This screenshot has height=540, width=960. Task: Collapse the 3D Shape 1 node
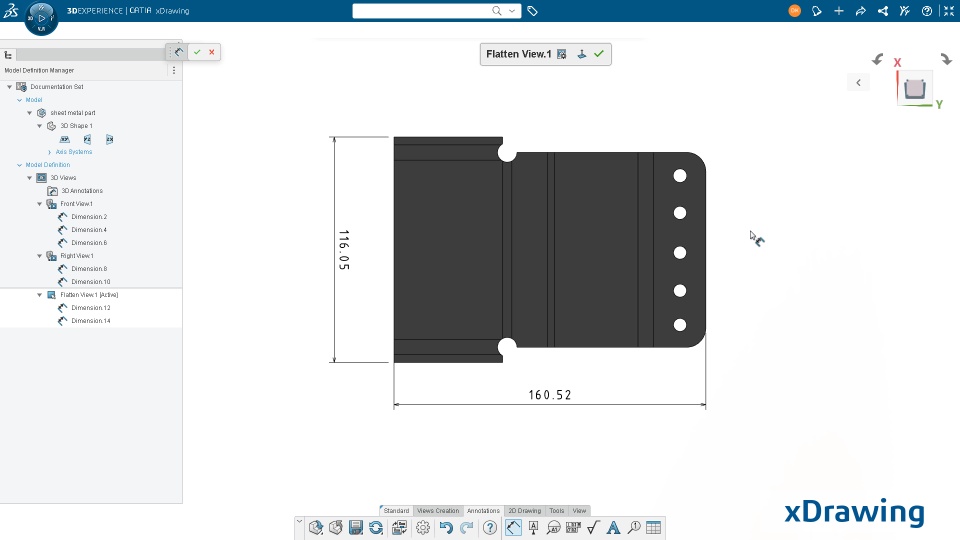pyautogui.click(x=40, y=126)
